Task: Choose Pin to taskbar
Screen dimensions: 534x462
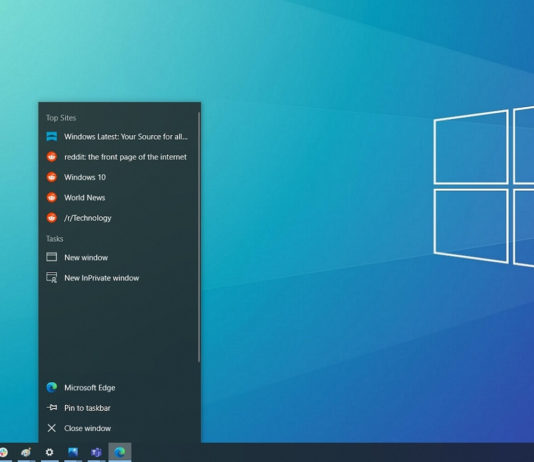Action: [x=120, y=408]
